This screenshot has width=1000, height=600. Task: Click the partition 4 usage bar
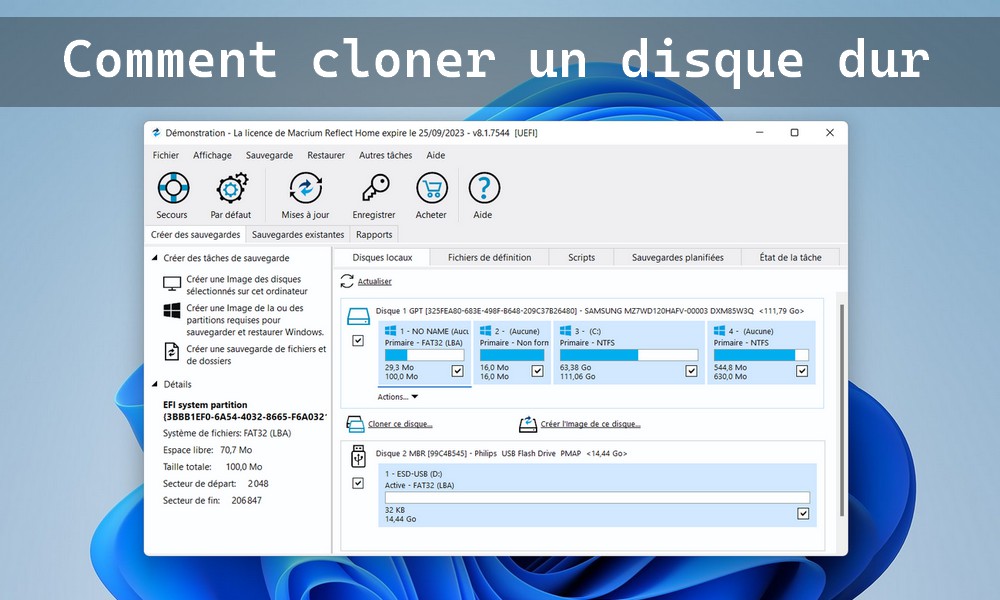(761, 355)
